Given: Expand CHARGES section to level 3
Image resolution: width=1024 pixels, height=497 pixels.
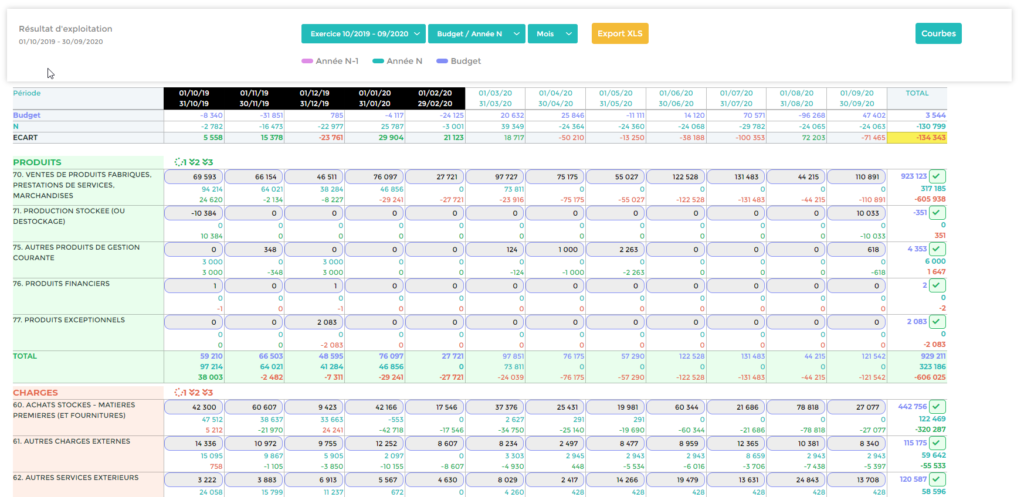Looking at the screenshot, I should (x=207, y=393).
